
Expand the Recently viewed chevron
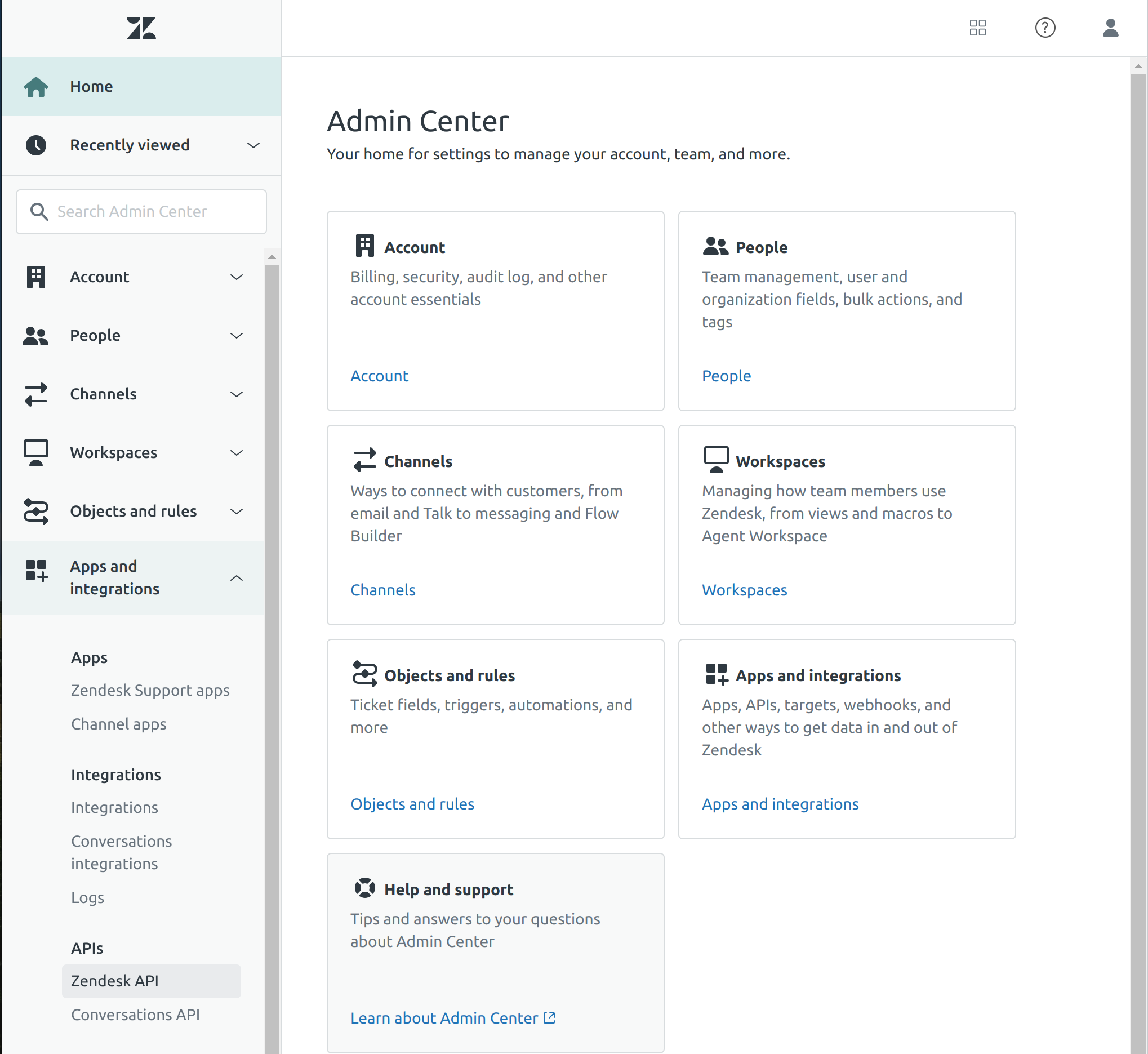253,145
